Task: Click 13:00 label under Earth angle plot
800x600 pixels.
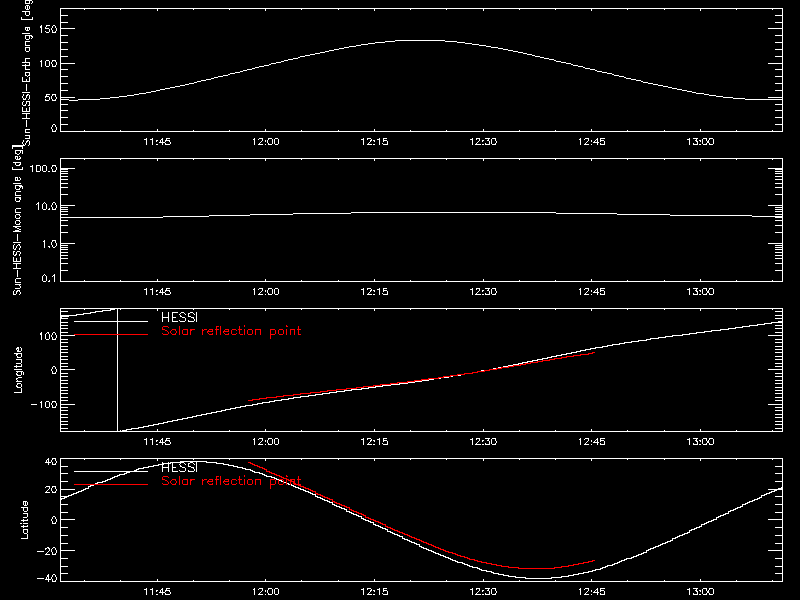Action: [x=701, y=142]
